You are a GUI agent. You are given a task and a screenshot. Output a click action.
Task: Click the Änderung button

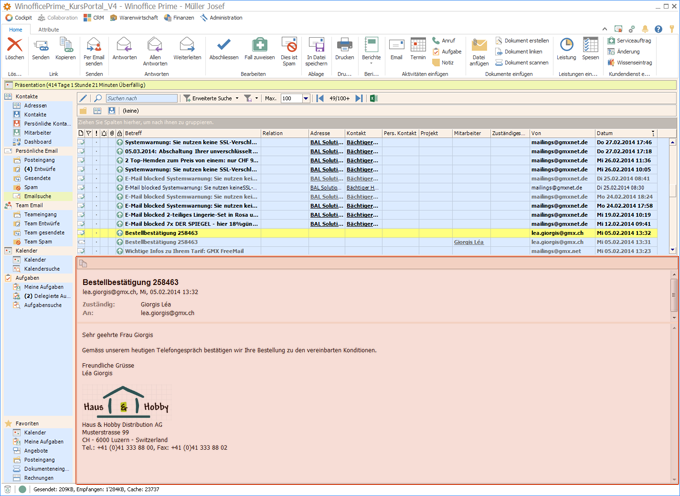coord(624,52)
